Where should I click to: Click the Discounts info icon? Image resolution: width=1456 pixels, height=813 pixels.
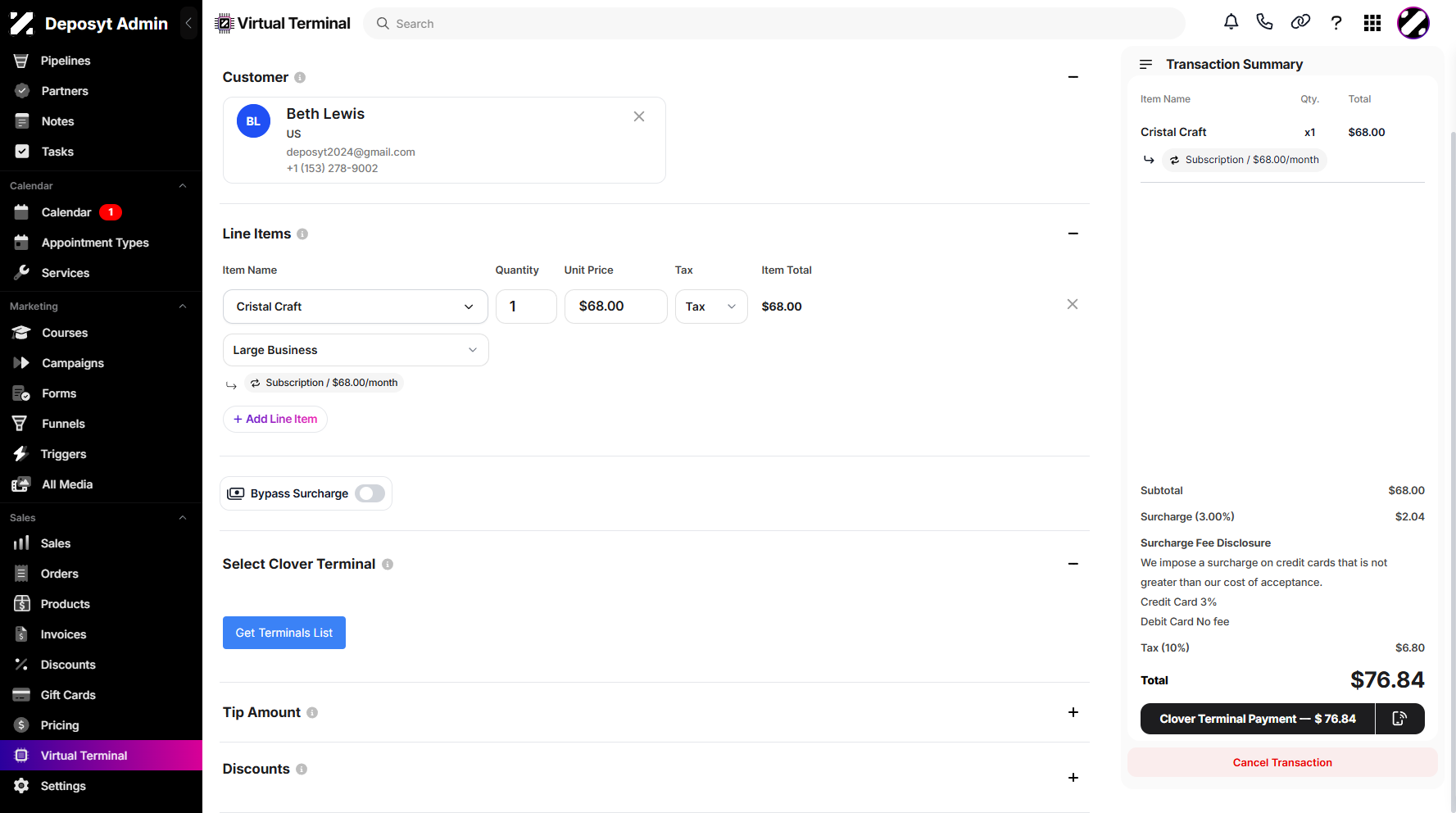click(x=302, y=769)
